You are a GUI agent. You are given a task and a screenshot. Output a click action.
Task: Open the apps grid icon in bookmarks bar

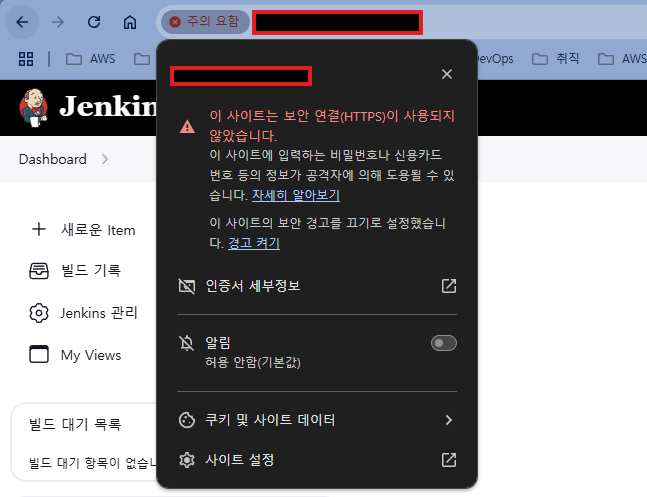(26, 59)
